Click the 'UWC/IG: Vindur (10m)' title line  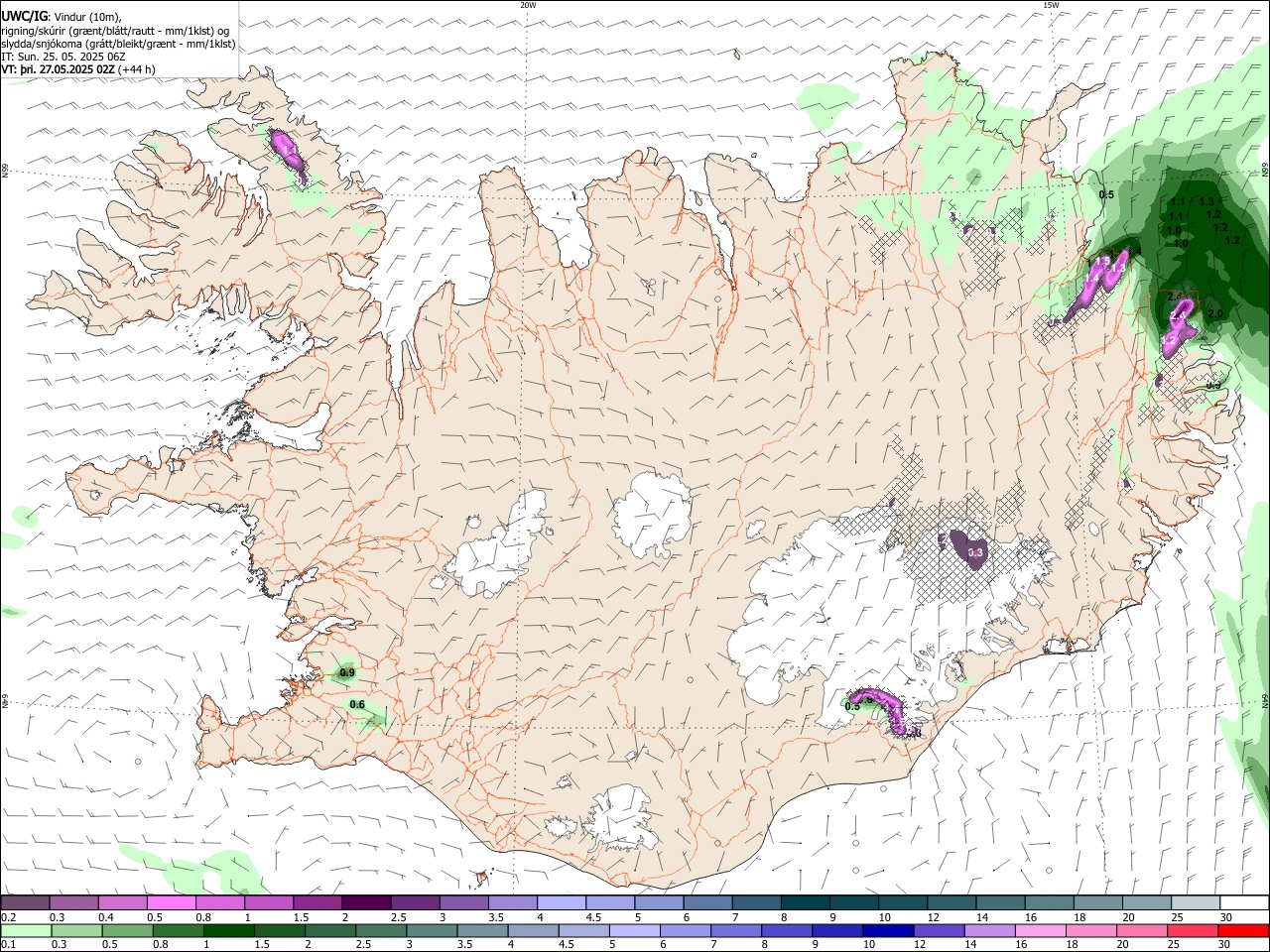click(62, 17)
